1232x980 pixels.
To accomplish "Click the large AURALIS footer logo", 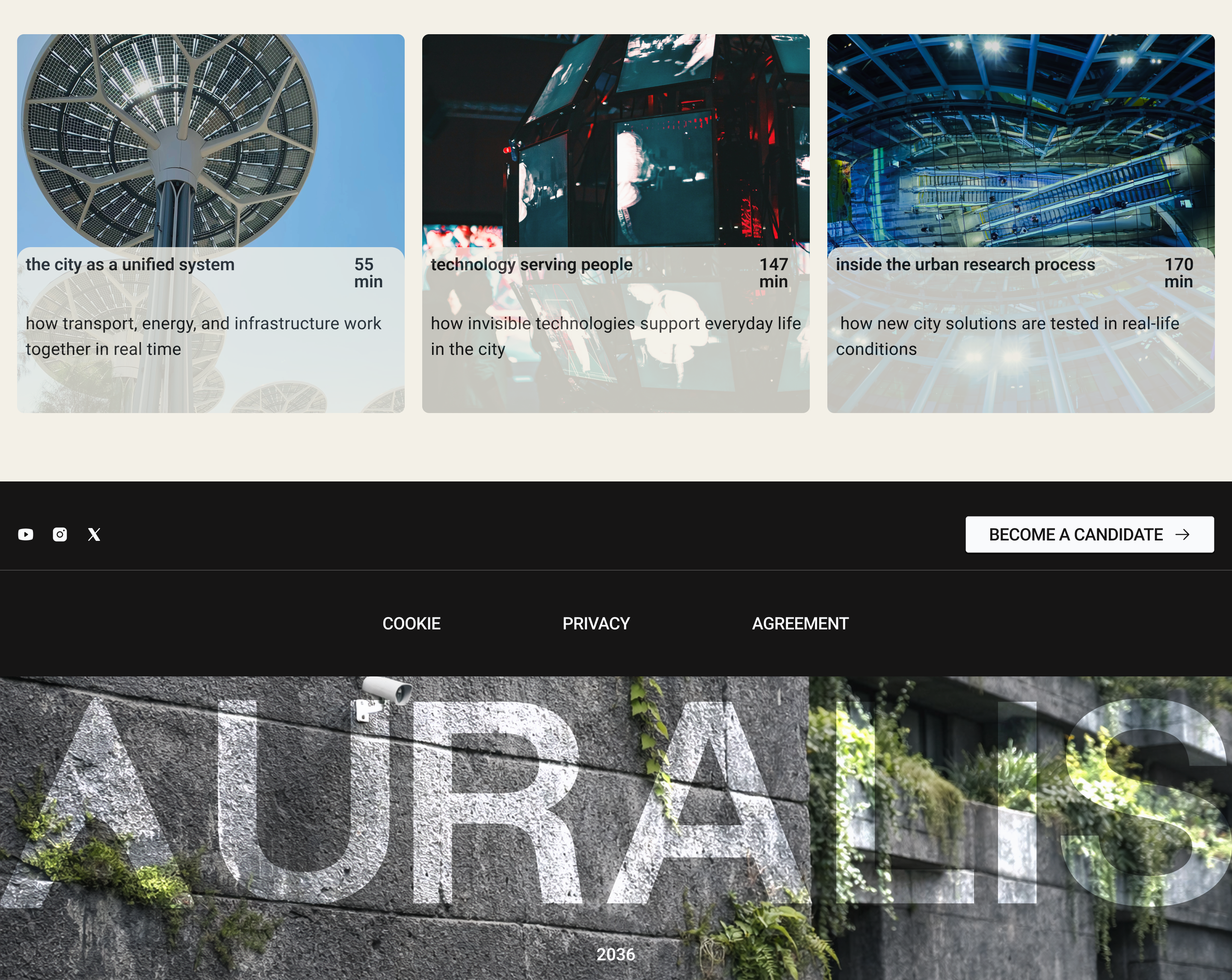I will (616, 803).
